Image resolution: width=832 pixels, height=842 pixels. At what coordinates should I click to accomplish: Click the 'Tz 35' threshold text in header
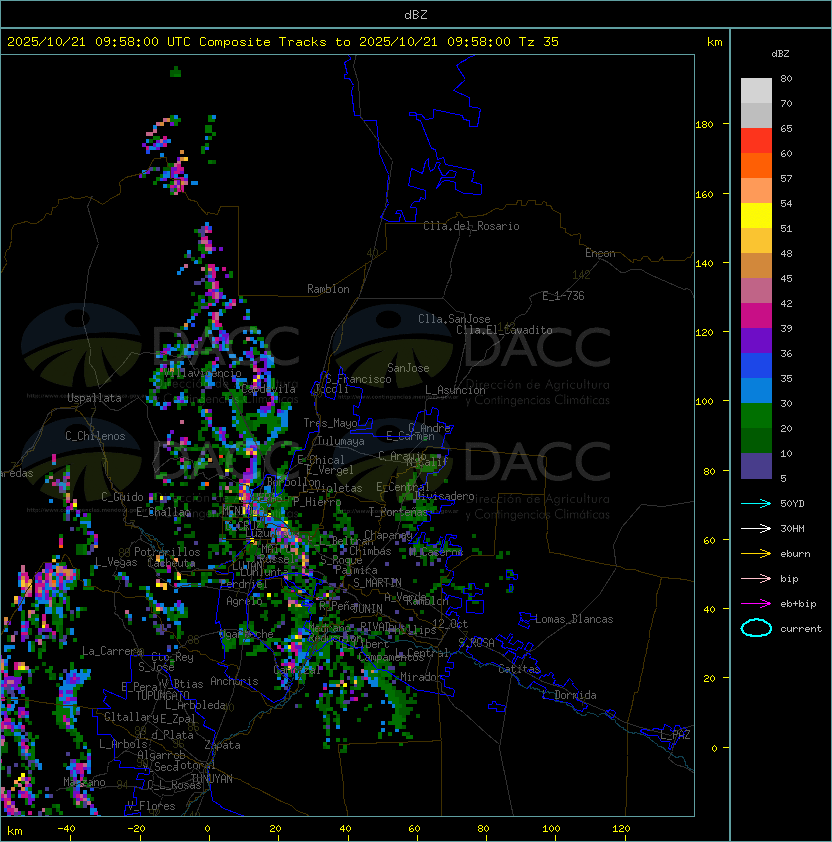pos(539,42)
